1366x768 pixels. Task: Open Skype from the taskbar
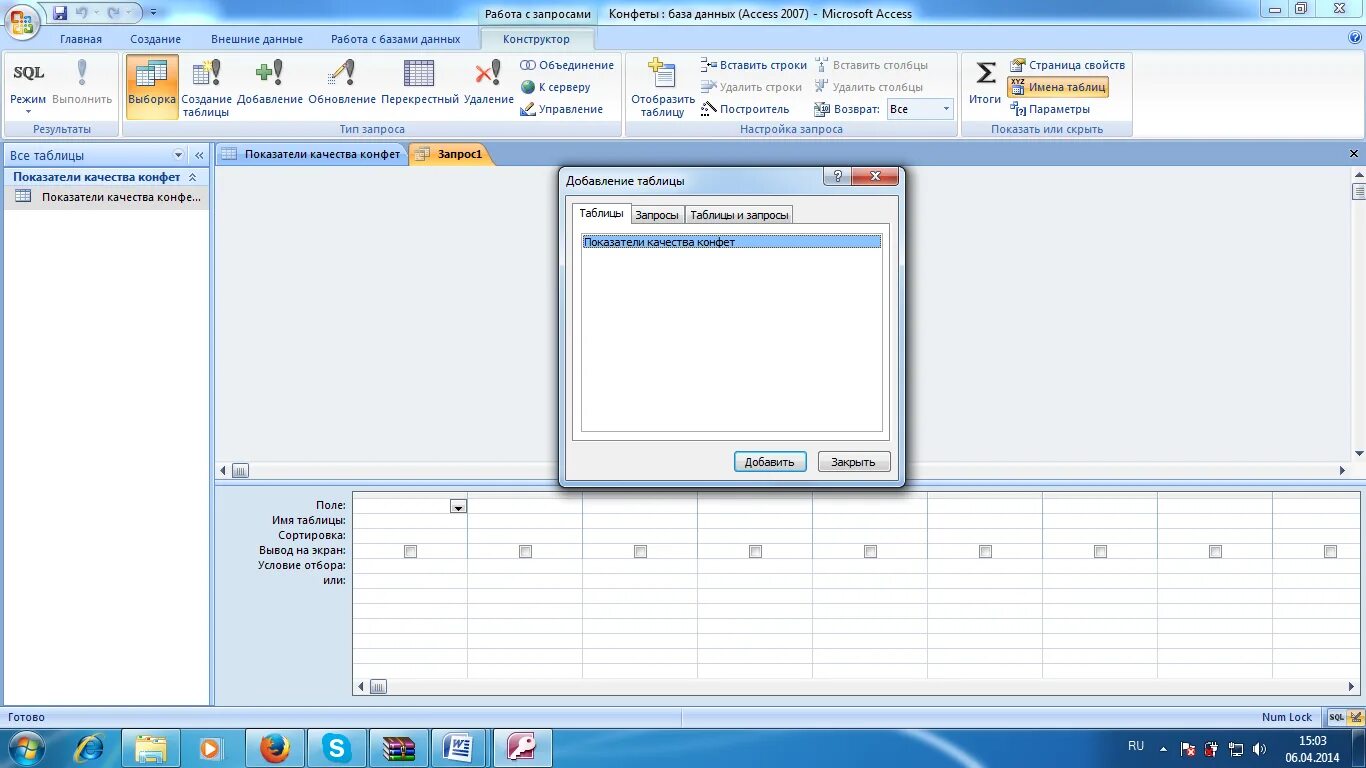[x=337, y=748]
